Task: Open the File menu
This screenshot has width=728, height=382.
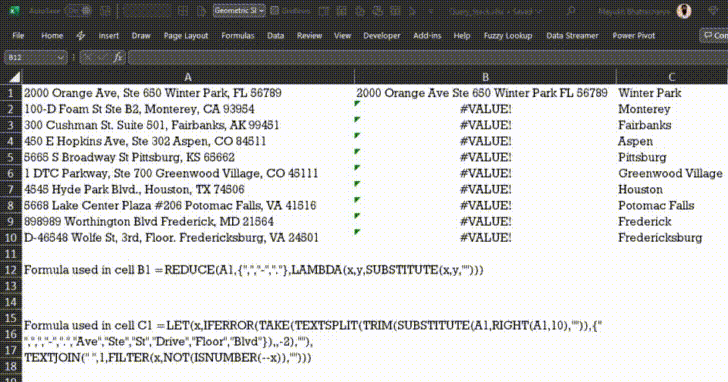Action: 18,36
